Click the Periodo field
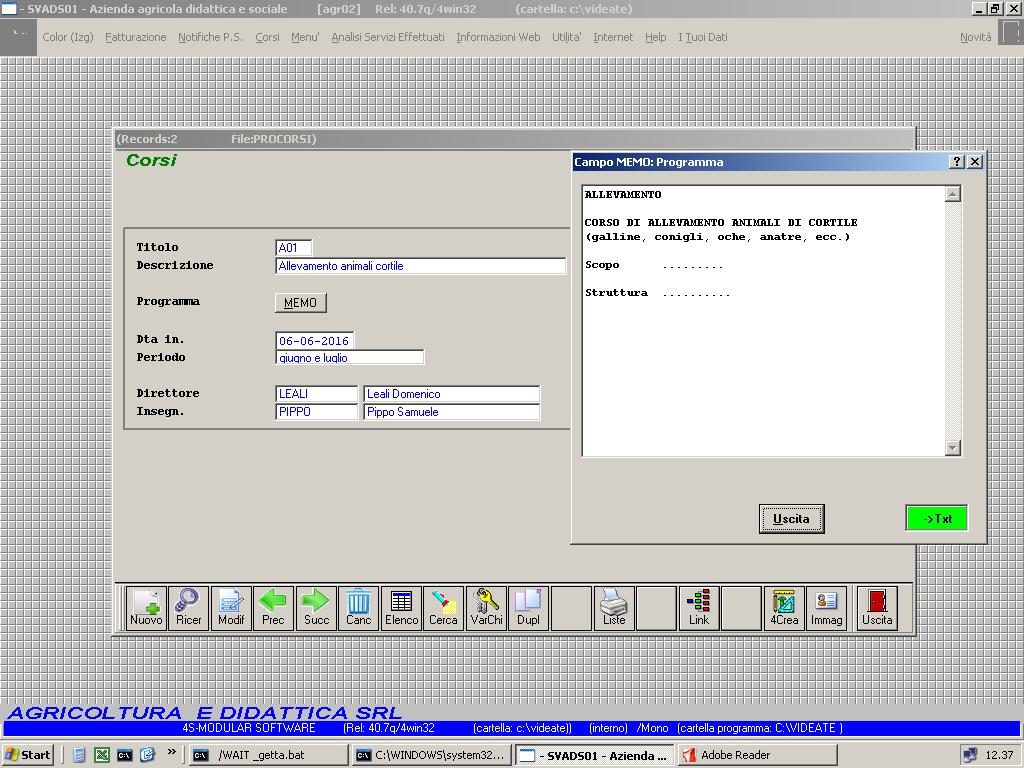Viewport: 1024px width, 768px height. point(350,357)
